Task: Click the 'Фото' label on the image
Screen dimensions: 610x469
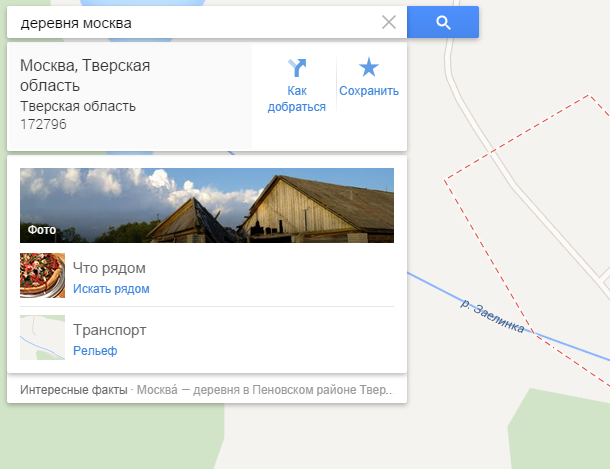Action: [42, 230]
